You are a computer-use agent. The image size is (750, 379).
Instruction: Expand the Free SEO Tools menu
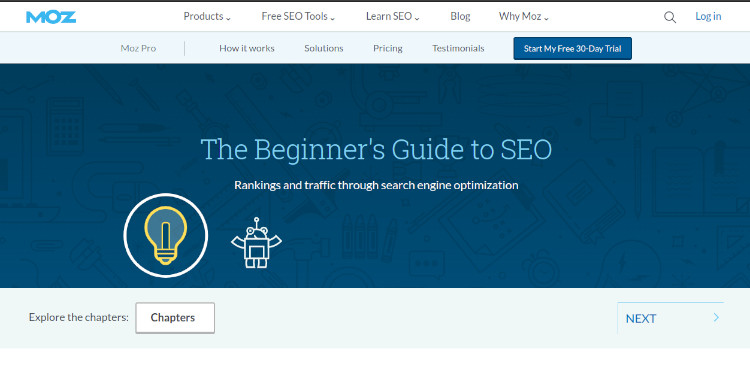tap(298, 16)
